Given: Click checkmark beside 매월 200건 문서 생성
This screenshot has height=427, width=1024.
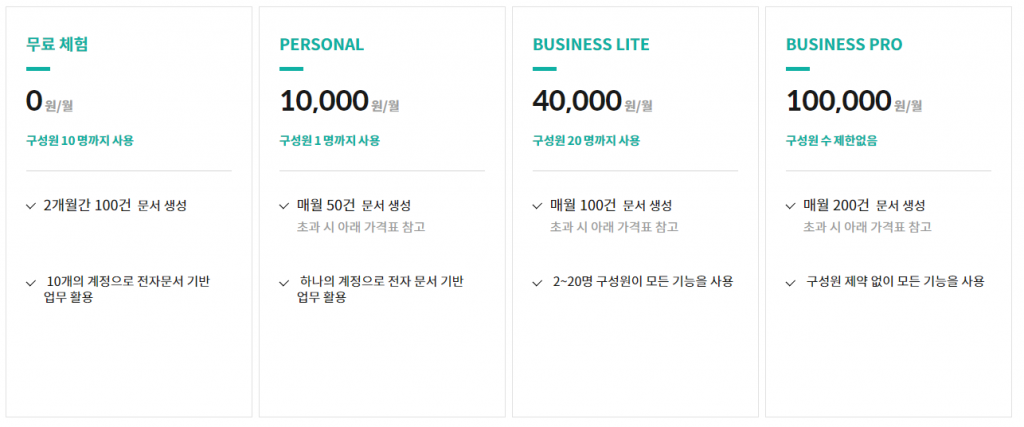Looking at the screenshot, I should pyautogui.click(x=790, y=206).
